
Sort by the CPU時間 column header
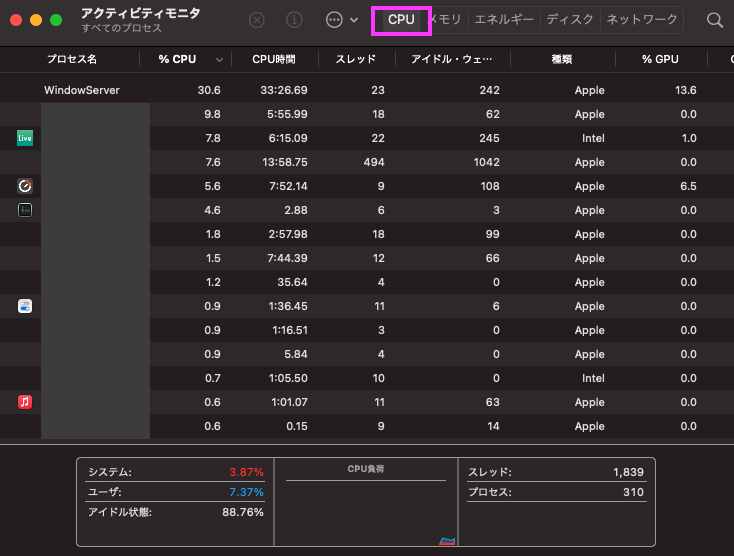point(274,59)
